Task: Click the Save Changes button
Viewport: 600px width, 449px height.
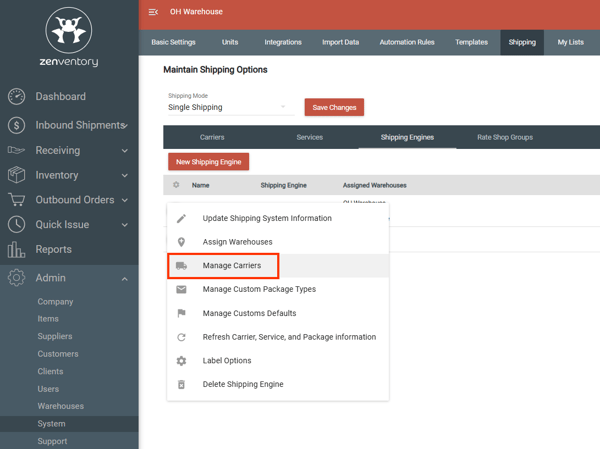Action: [334, 107]
